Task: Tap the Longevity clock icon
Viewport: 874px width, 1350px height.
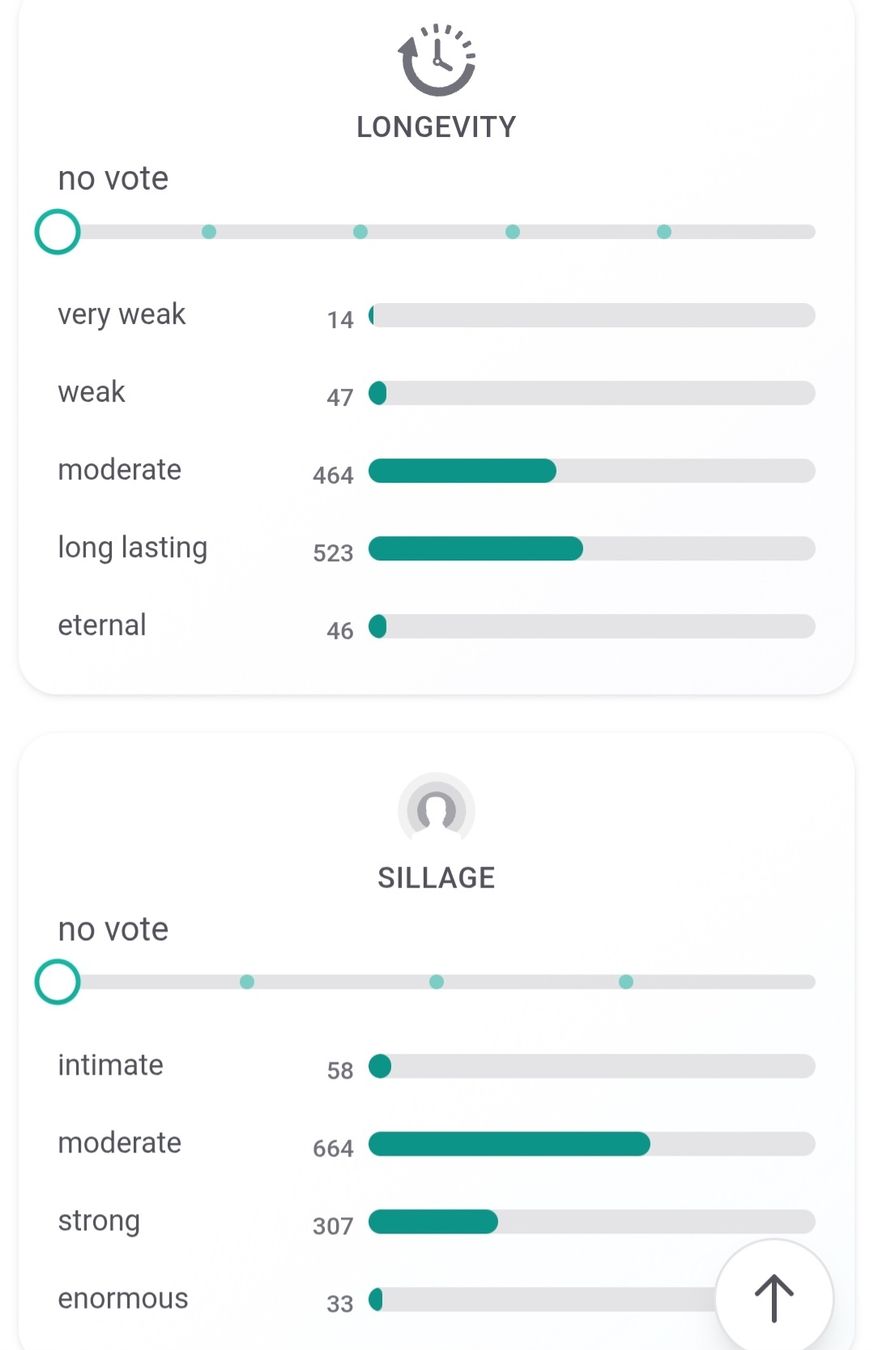Action: [437, 60]
